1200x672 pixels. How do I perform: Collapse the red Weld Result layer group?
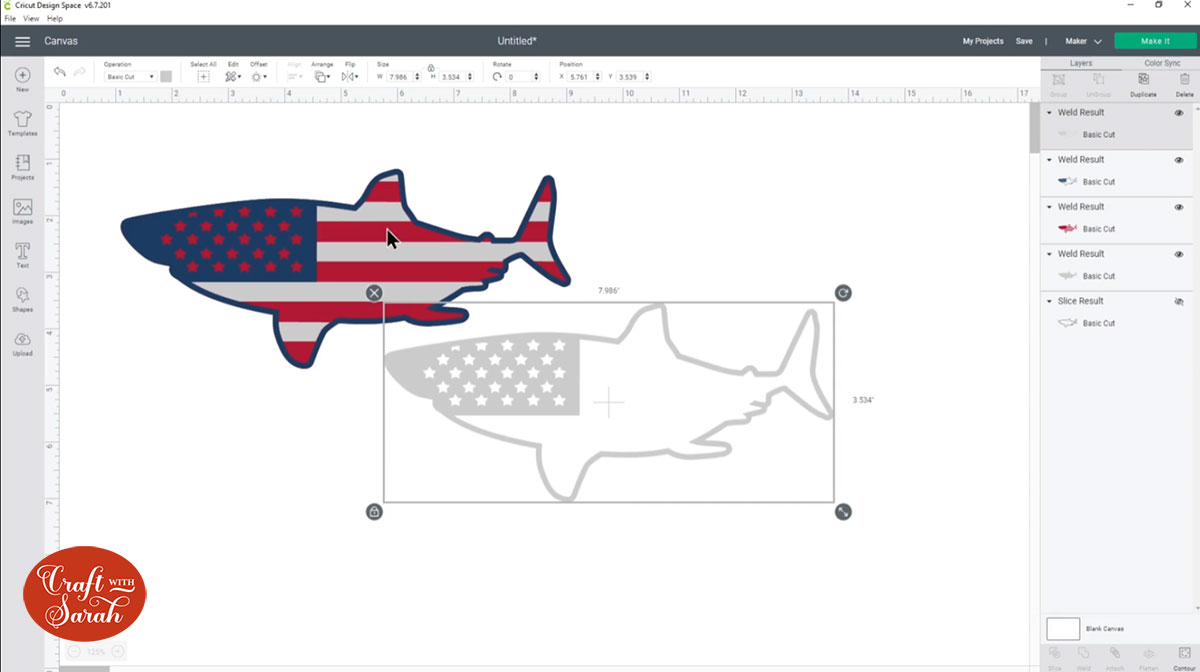1049,207
